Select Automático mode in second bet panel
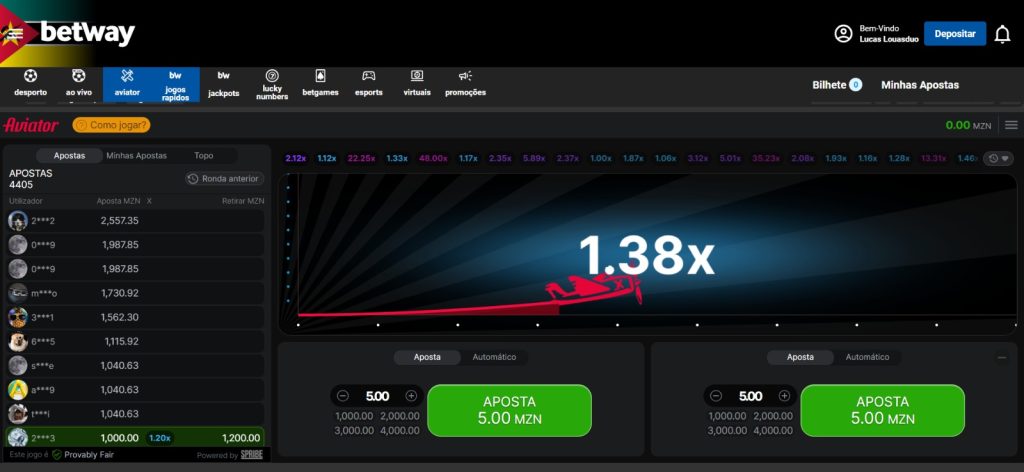This screenshot has width=1024, height=472. click(x=867, y=357)
